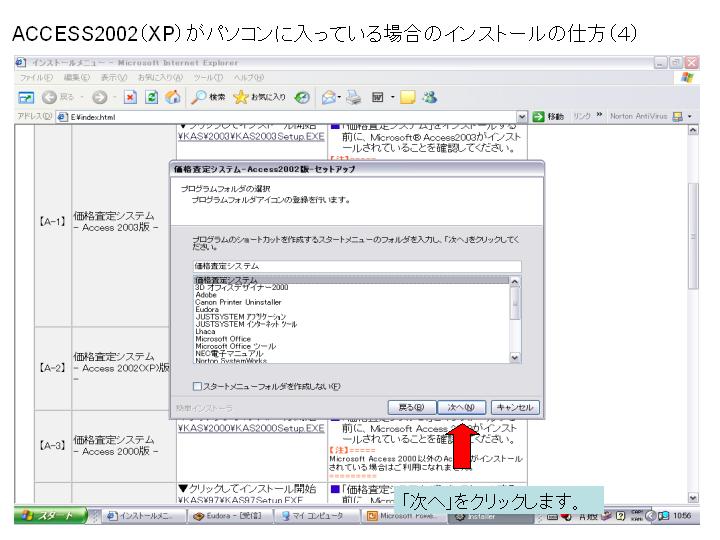Select '価格査定システム' in folder list

(351, 280)
